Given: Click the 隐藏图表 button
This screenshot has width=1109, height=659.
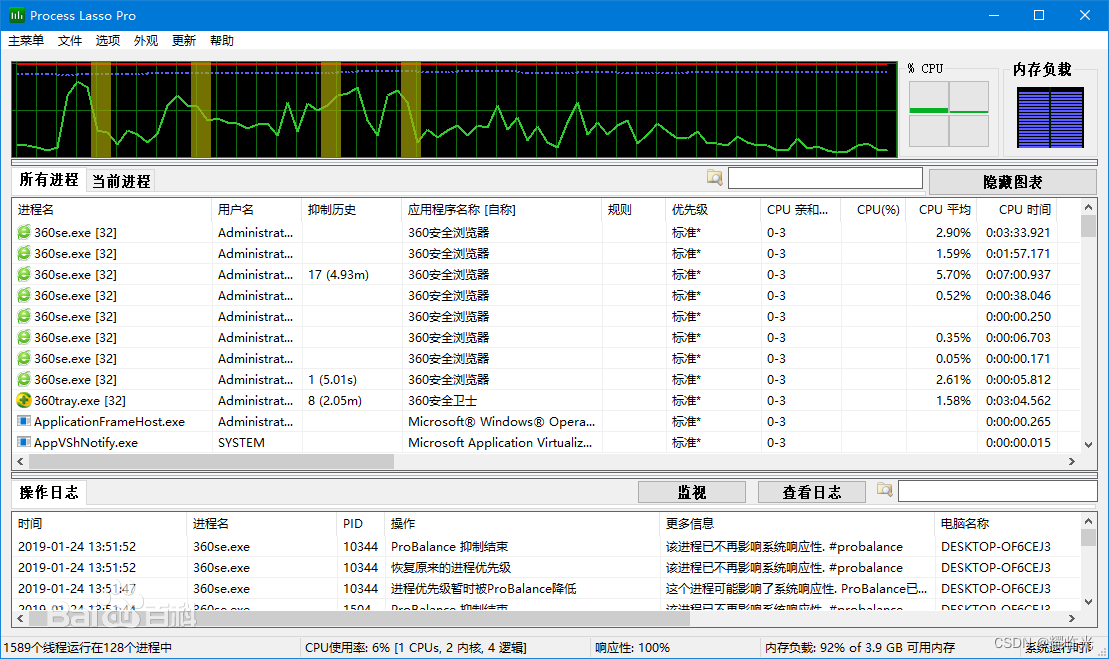Looking at the screenshot, I should tap(1012, 182).
